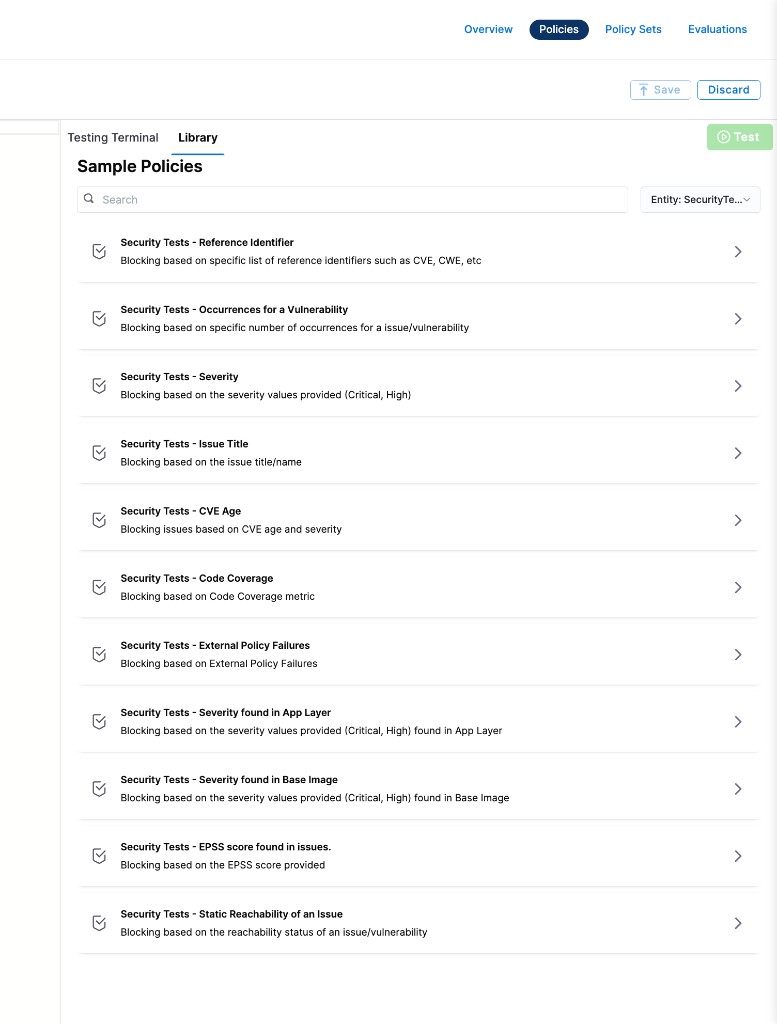This screenshot has width=777, height=1024.
Task: Switch to the Testing Terminal tab
Action: 113,137
